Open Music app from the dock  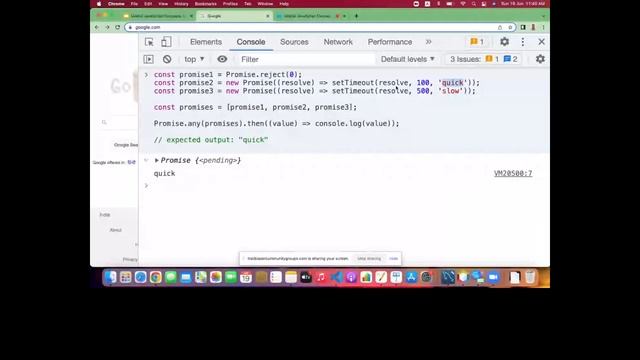321,278
